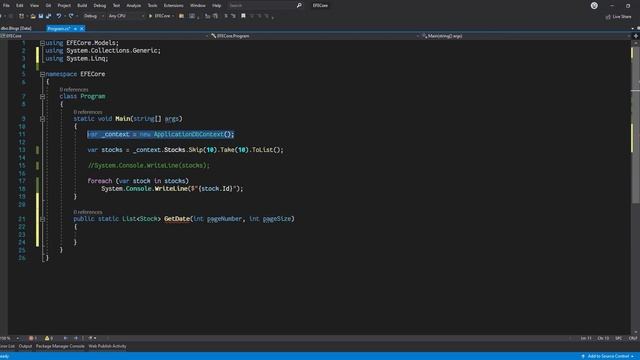Viewport: 640px width, 360px height.
Task: Open the Build menu
Action: point(82,6)
